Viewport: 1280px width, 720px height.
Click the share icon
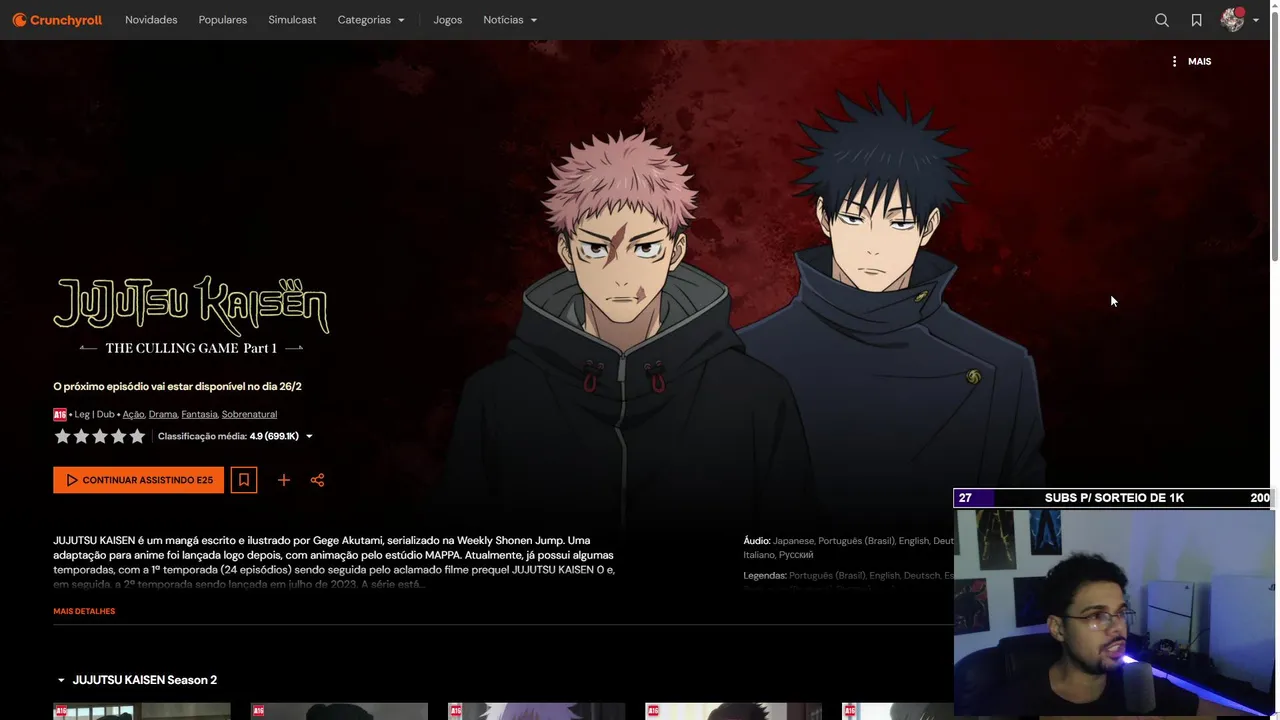point(317,480)
